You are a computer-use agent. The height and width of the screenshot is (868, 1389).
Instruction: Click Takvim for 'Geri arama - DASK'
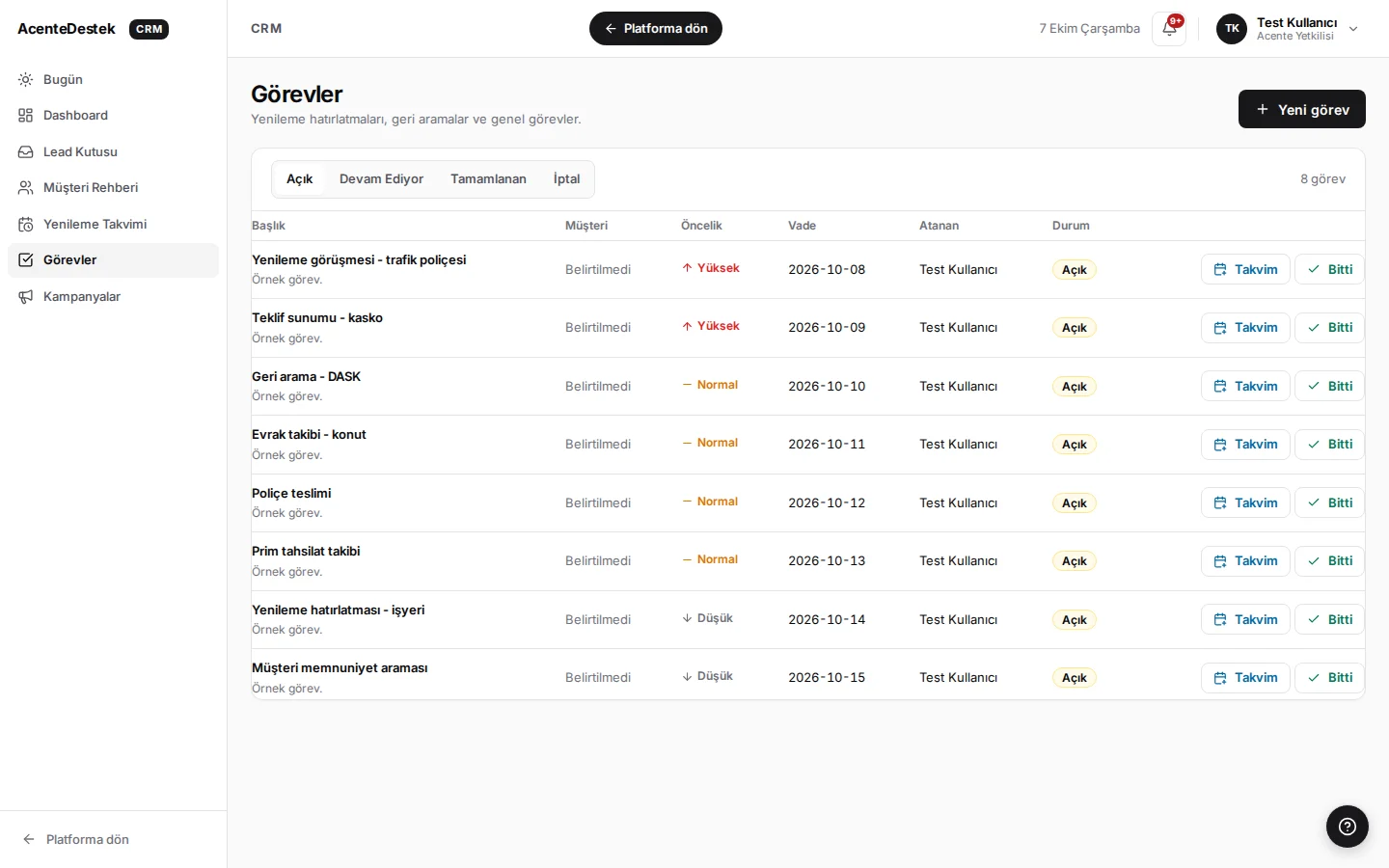1245,386
